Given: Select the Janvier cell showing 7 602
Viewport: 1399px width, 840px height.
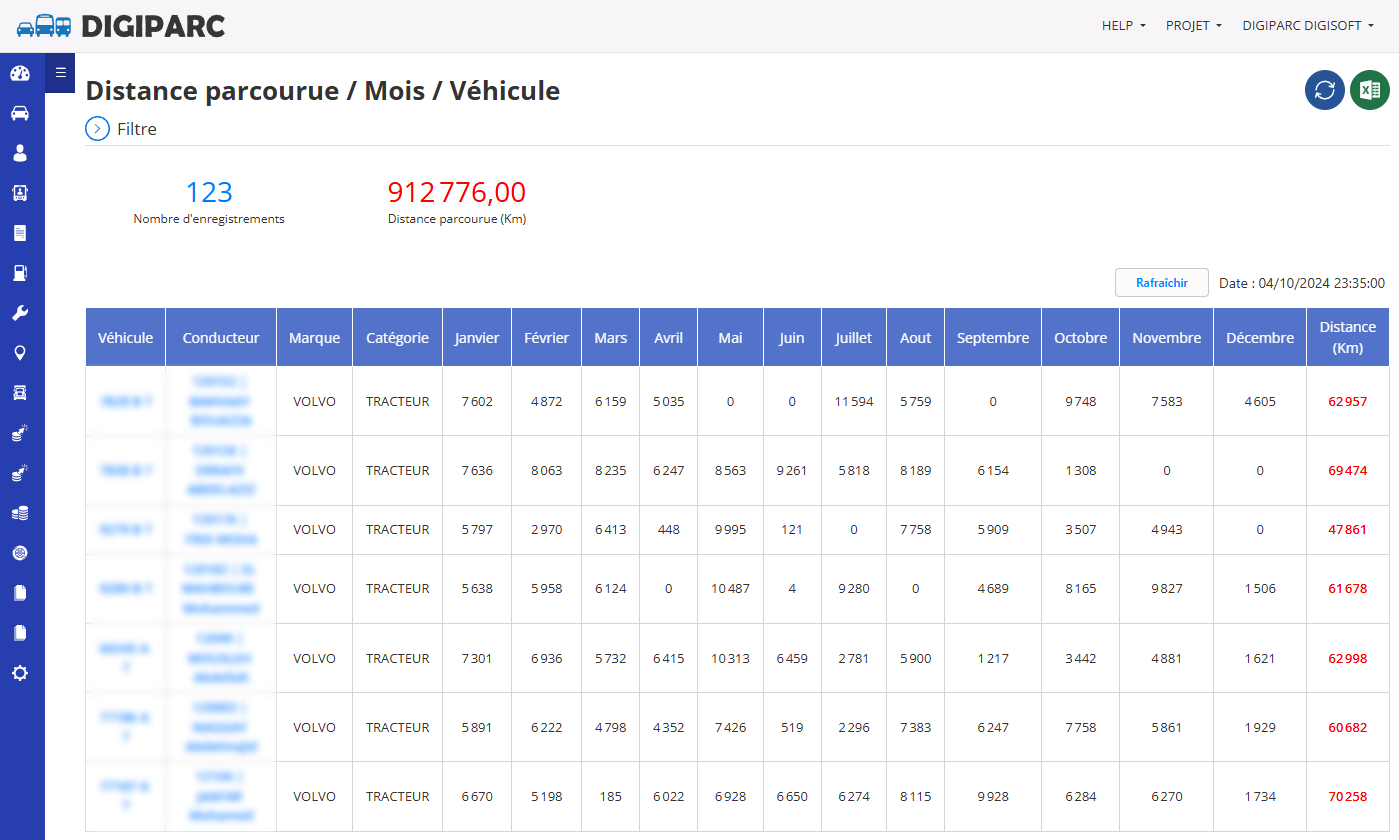Looking at the screenshot, I should pyautogui.click(x=477, y=401).
